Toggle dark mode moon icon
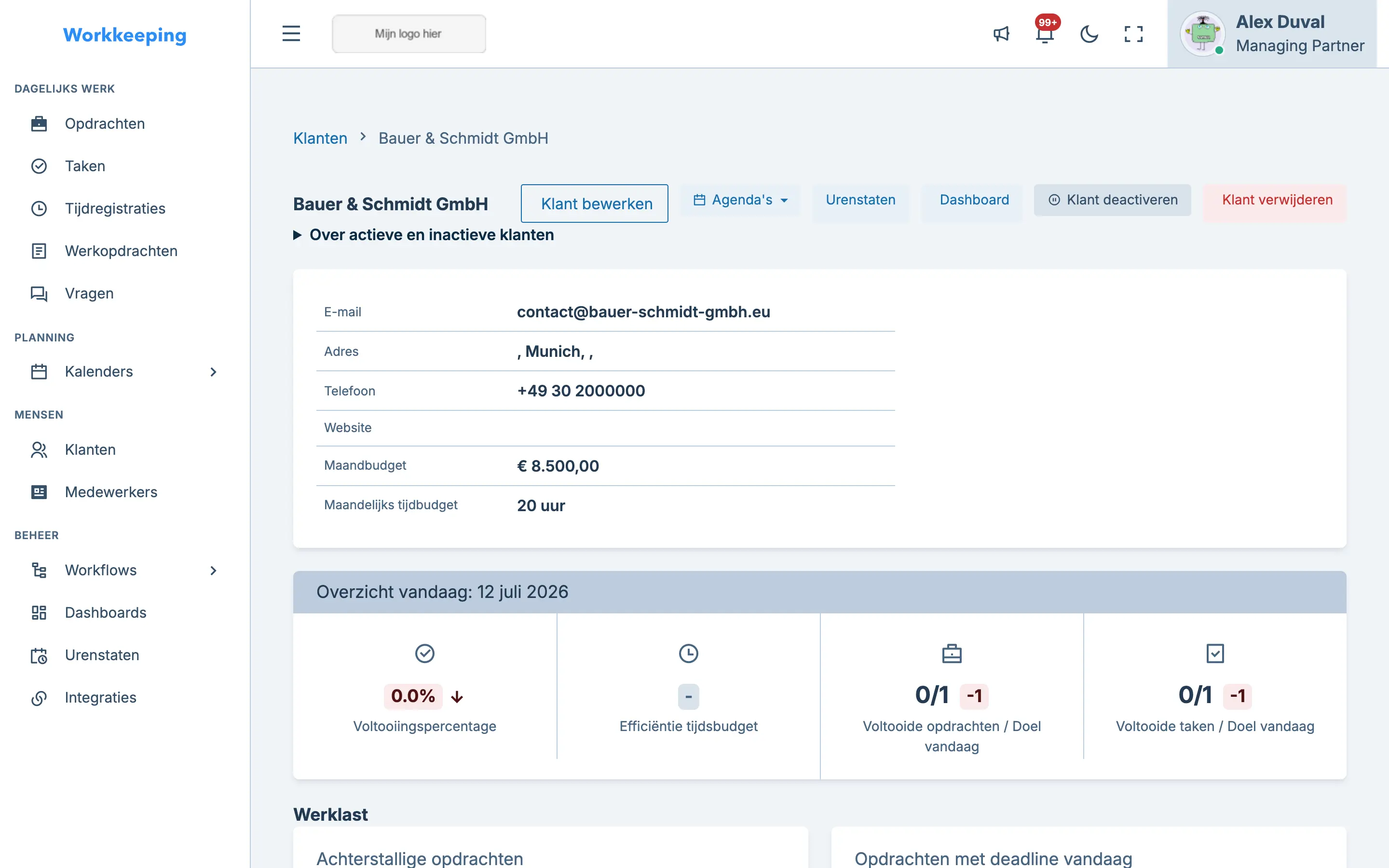The width and height of the screenshot is (1389, 868). point(1089,34)
